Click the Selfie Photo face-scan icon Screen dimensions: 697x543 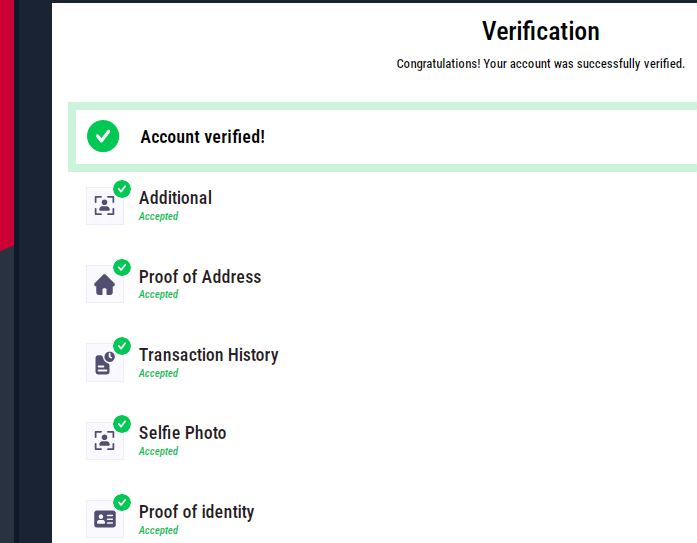[104, 440]
